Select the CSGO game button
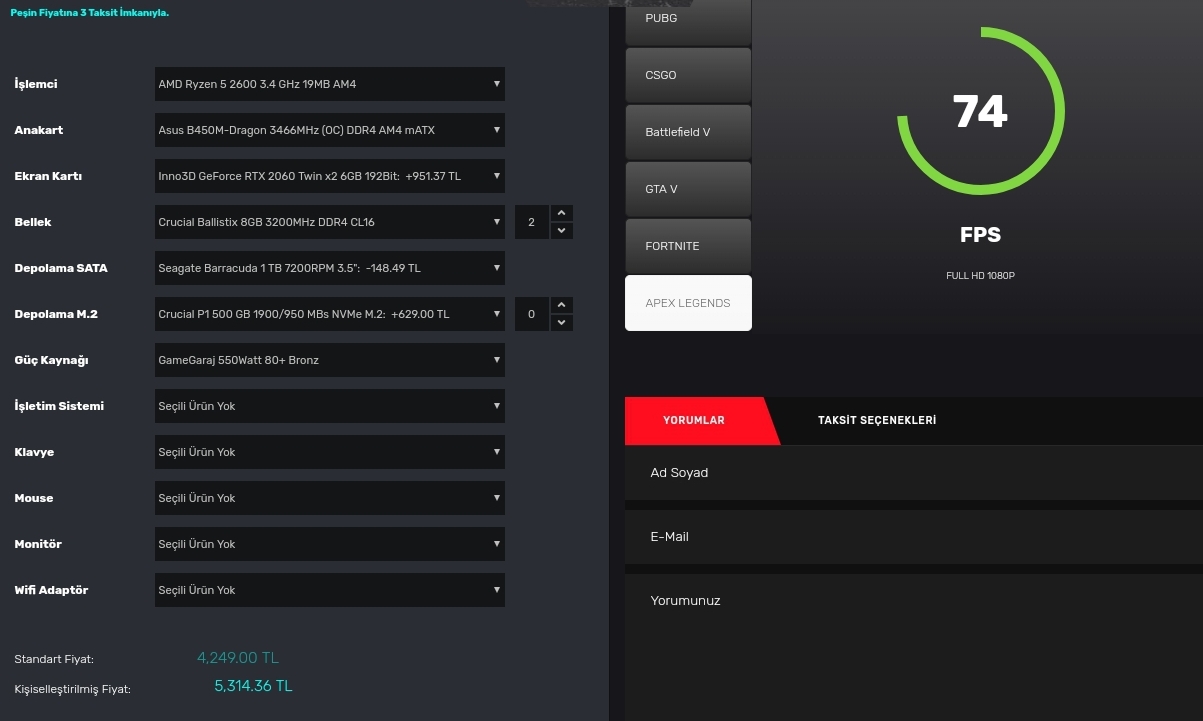This screenshot has width=1203, height=721. click(688, 75)
